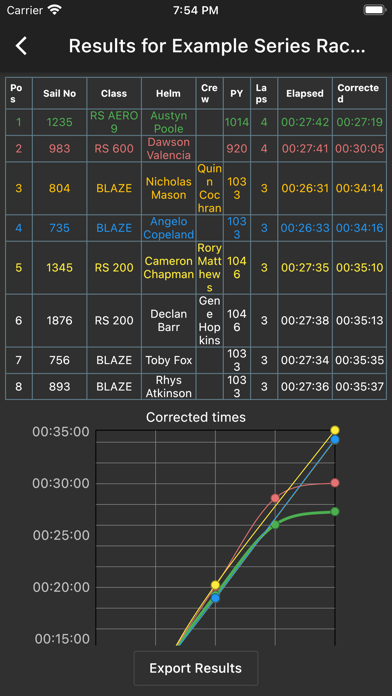Tap crew name Rory Matthews
The height and width of the screenshot is (696, 392).
click(x=210, y=268)
